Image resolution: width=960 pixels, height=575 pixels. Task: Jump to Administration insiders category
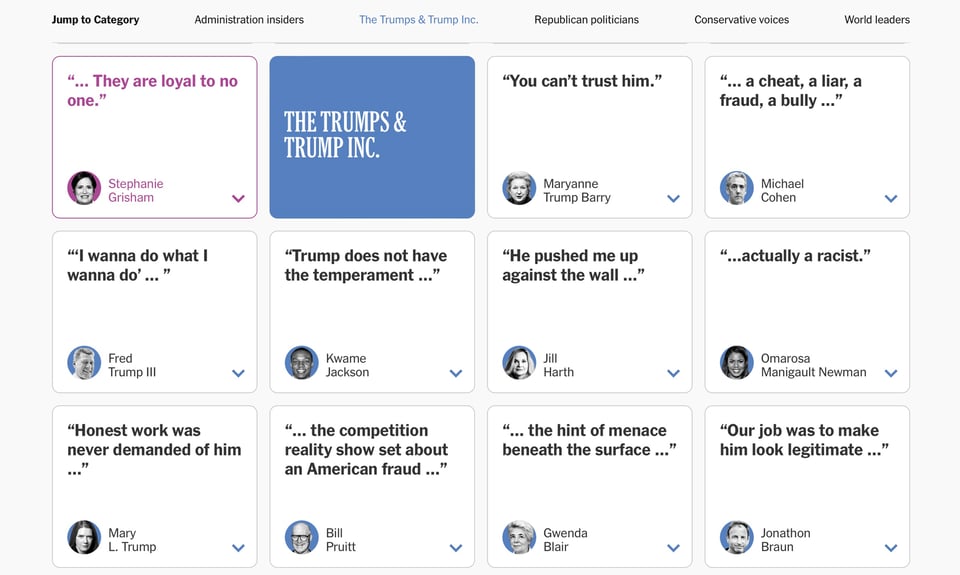(x=249, y=20)
